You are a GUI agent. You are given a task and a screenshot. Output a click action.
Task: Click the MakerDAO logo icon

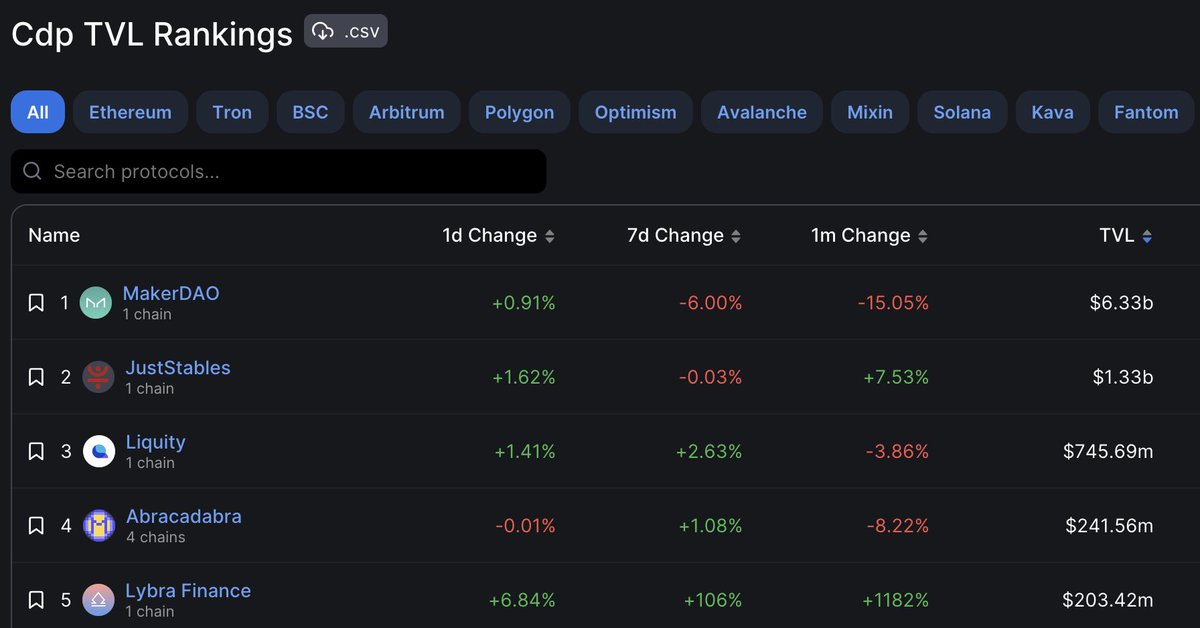(x=96, y=302)
